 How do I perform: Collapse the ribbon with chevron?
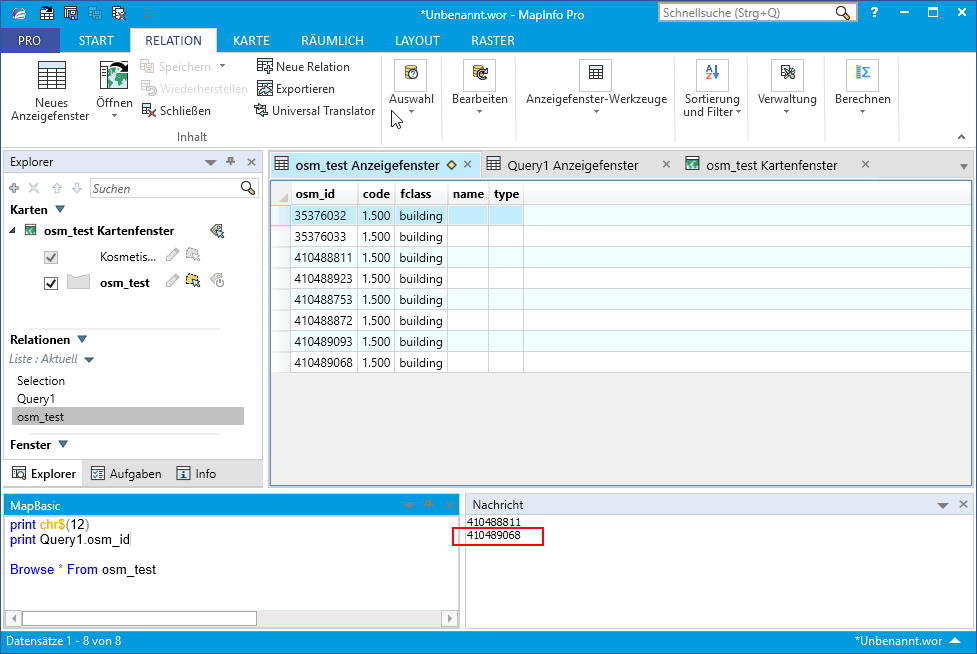coord(961,136)
